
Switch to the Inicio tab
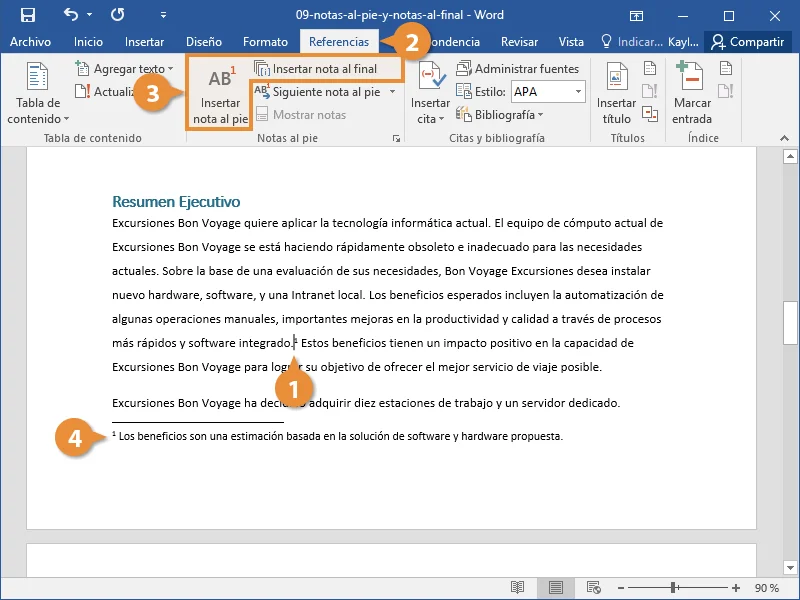(88, 42)
